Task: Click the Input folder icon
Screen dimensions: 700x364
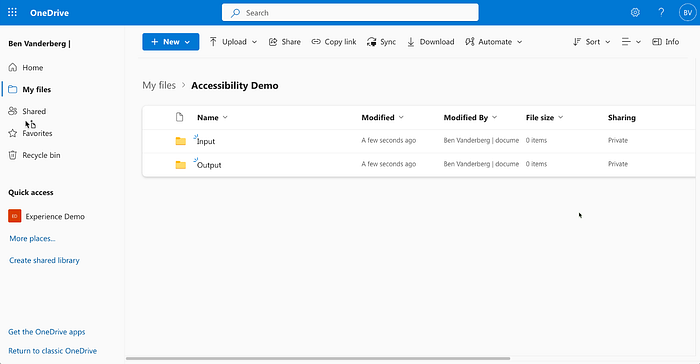Action: pos(180,141)
